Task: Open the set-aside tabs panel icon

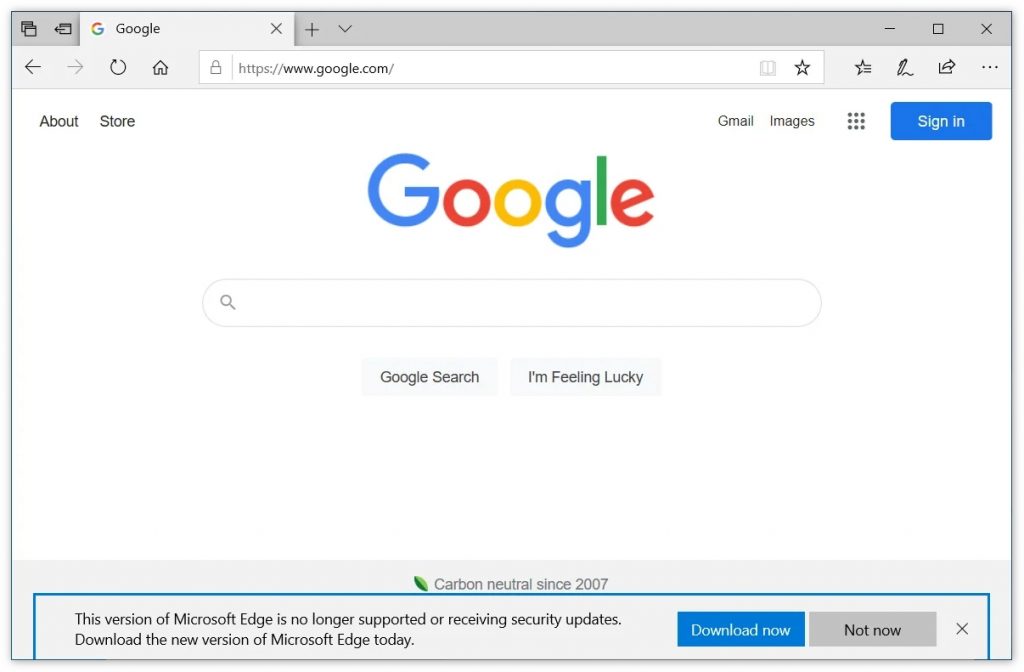Action: pos(29,29)
